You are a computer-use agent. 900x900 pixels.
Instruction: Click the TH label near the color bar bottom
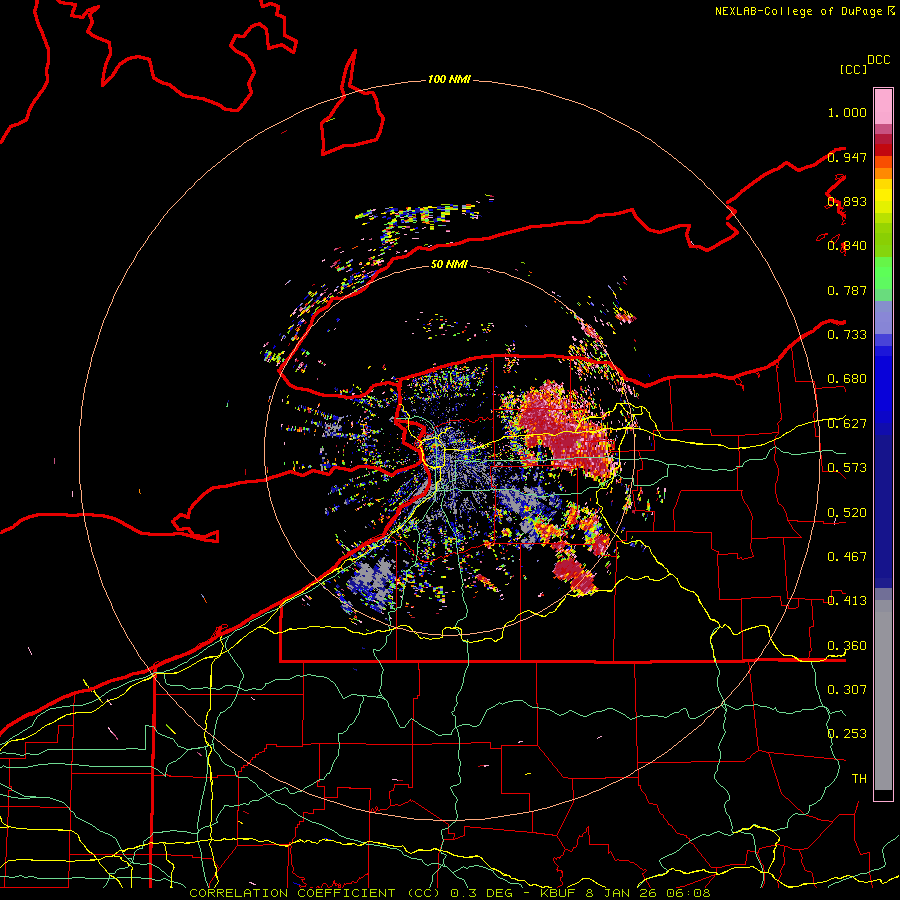pos(859,778)
